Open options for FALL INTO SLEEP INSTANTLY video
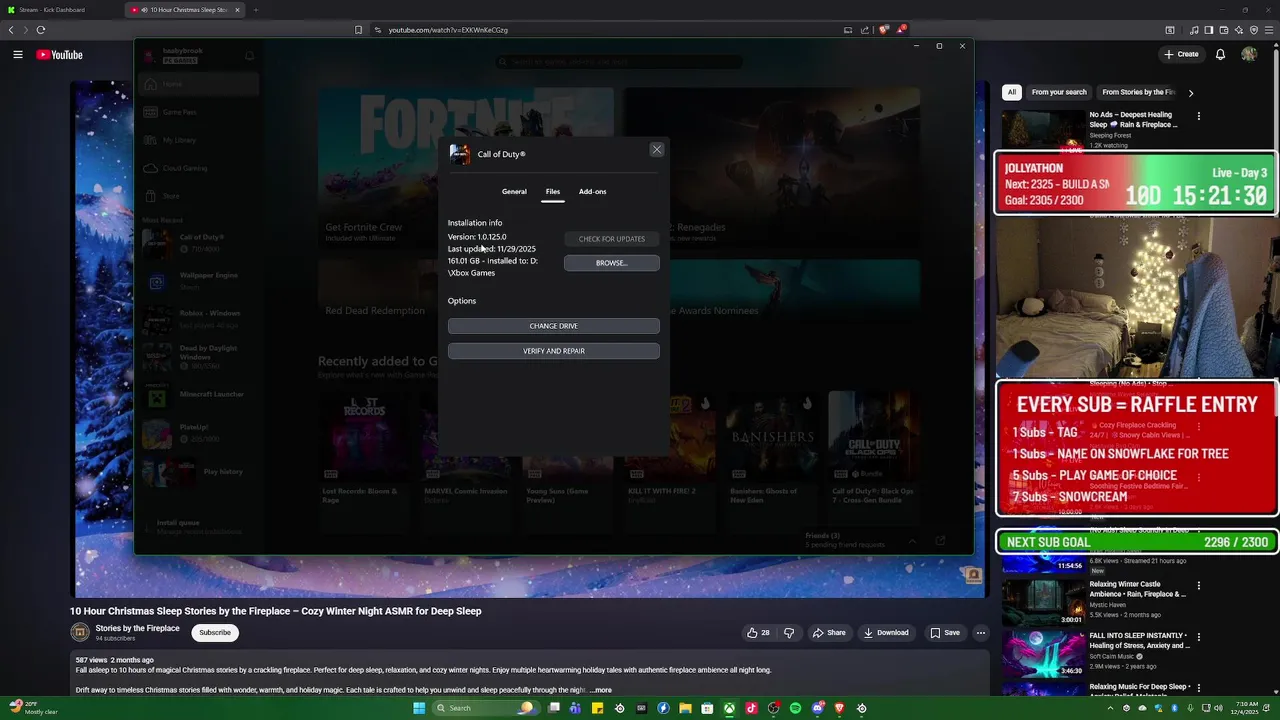1280x720 pixels. click(1198, 637)
